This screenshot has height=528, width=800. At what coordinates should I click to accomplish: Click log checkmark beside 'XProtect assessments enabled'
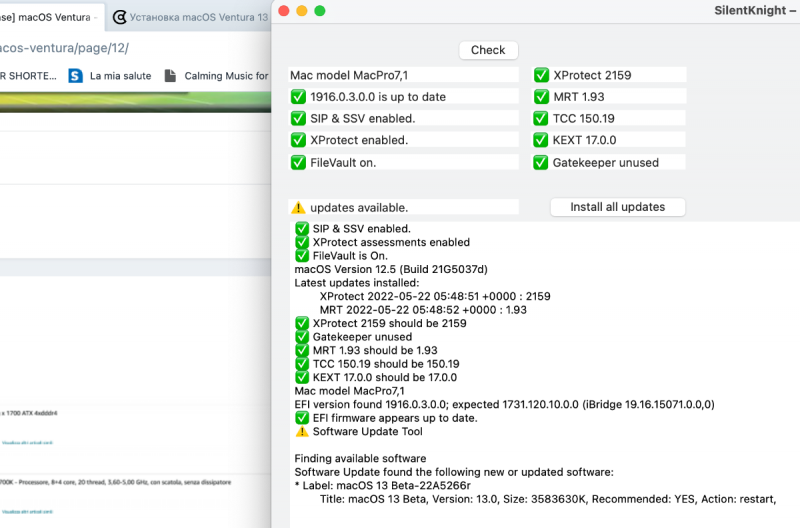coord(302,242)
